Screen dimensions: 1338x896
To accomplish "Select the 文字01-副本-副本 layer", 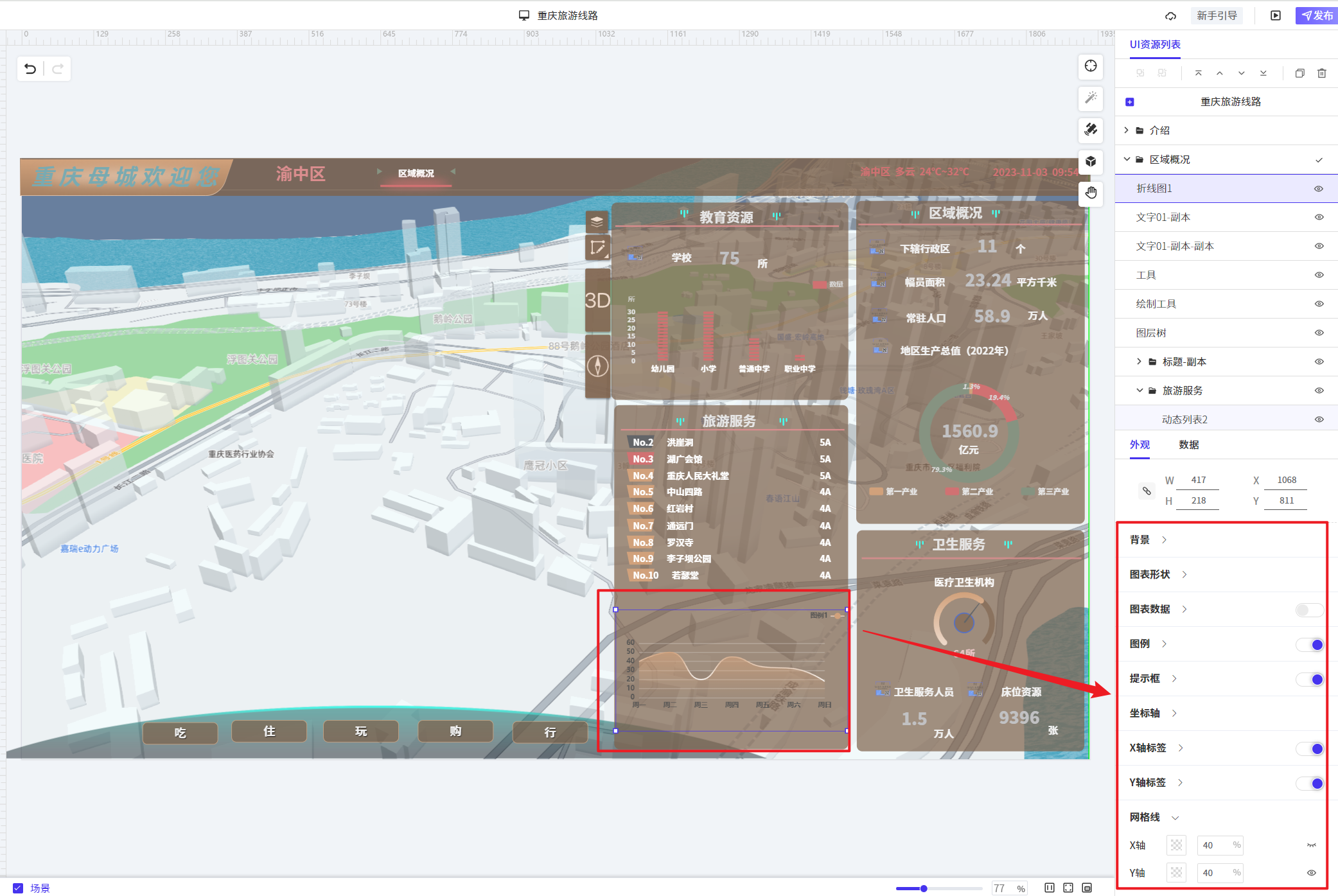I will point(1226,246).
